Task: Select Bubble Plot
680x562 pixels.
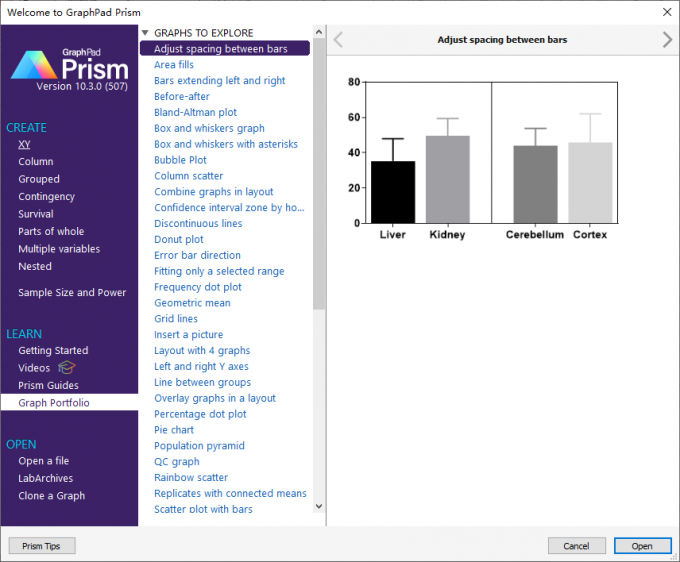Action: 180,160
